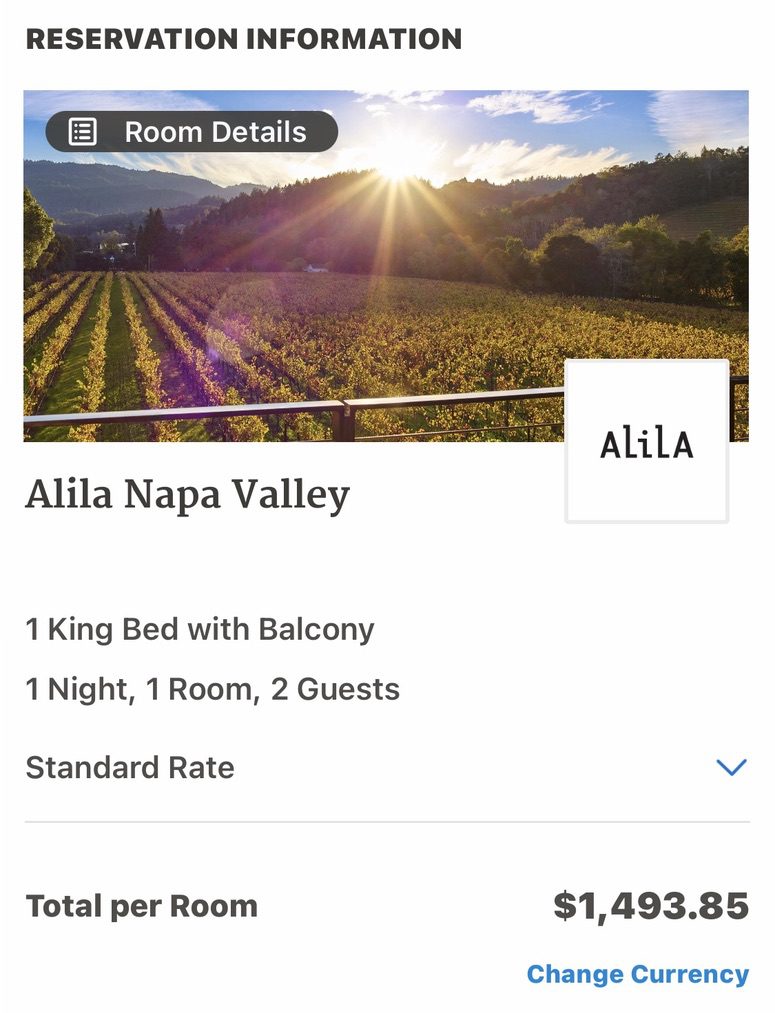The width and height of the screenshot is (775, 1013).
Task: Tap the Alila brand logo tile
Action: (647, 441)
